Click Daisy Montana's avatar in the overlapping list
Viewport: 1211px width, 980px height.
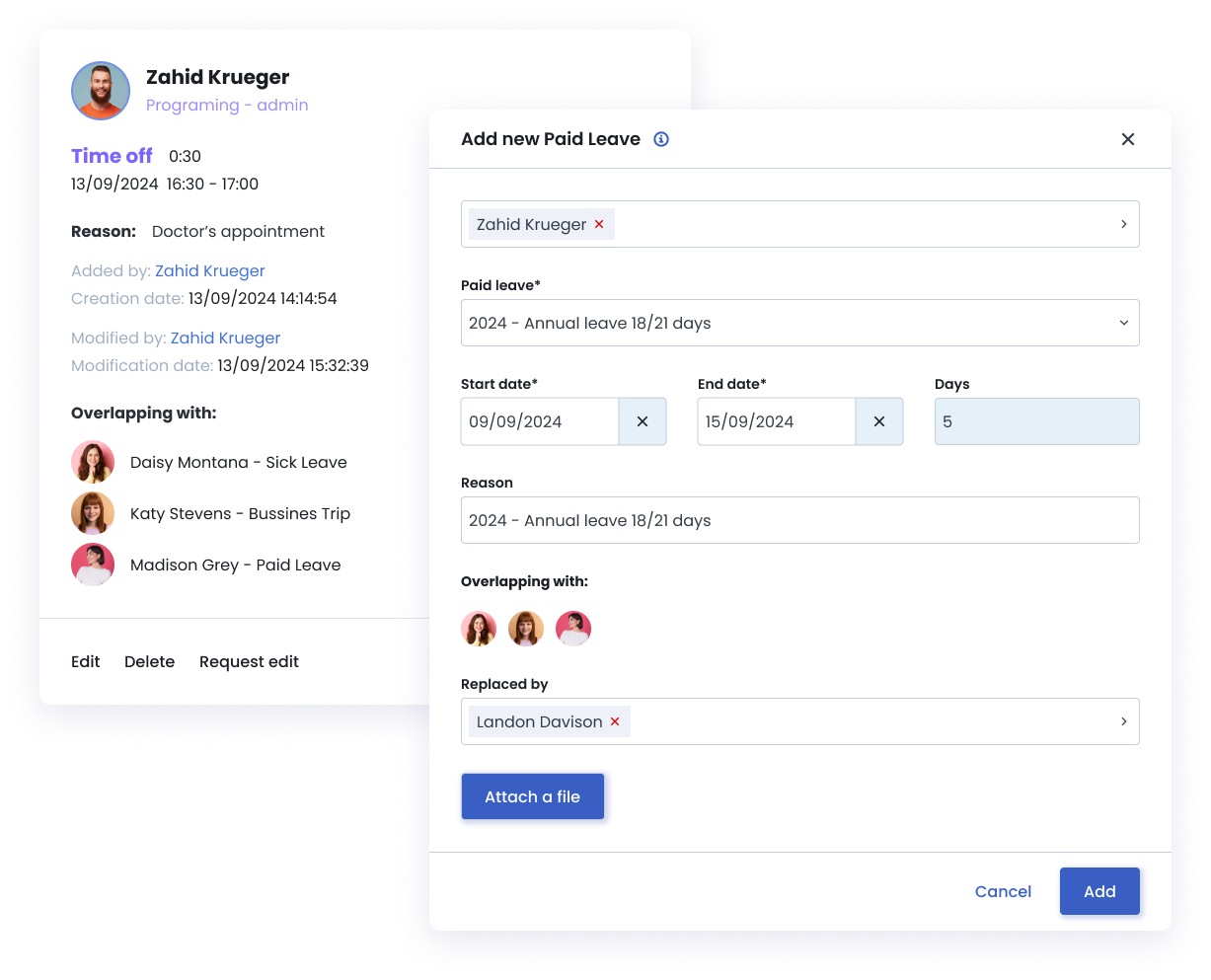pos(93,462)
